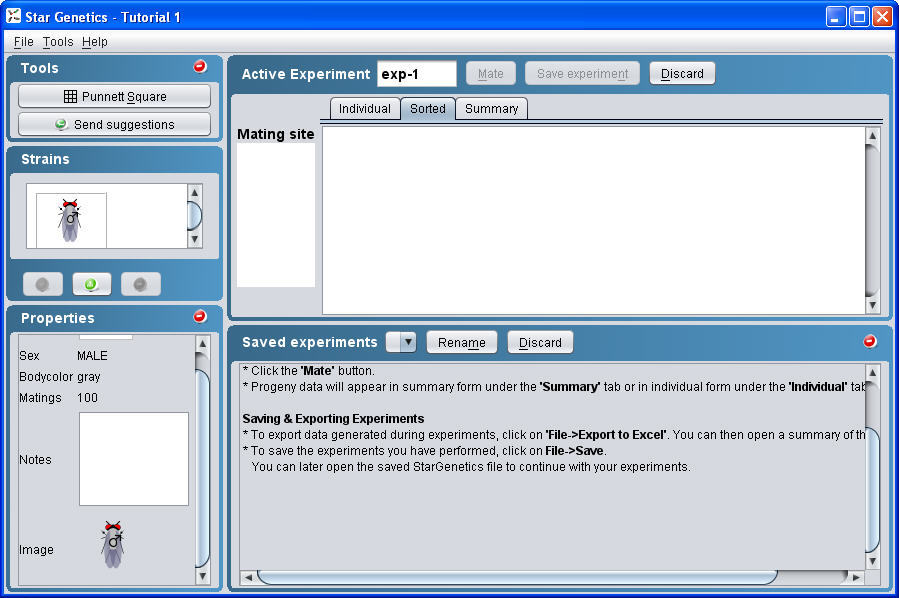Click the Notes text area
Image resolution: width=899 pixels, height=598 pixels.
[x=134, y=459]
